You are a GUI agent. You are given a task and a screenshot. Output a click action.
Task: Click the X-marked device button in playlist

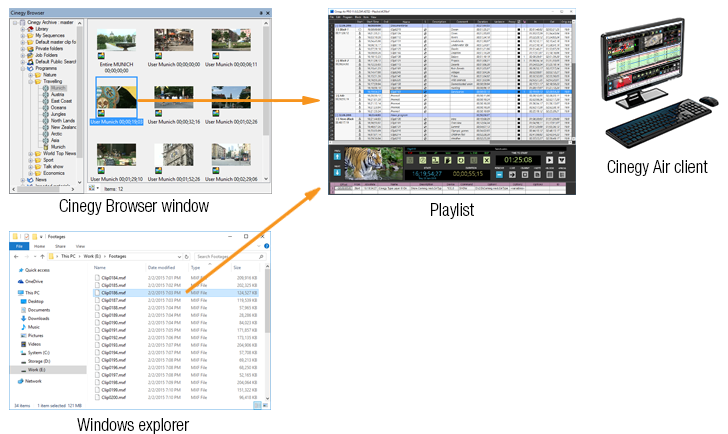click(x=486, y=160)
